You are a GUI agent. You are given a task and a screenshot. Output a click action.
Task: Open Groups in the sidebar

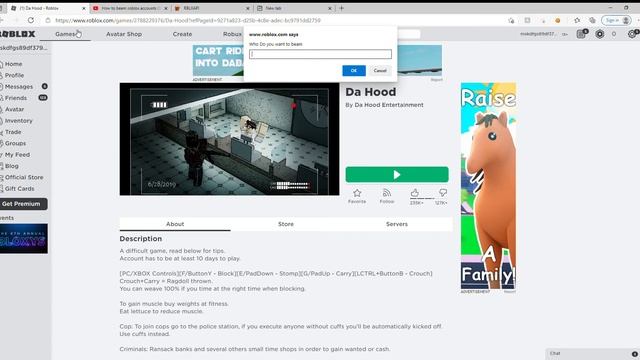tap(16, 144)
